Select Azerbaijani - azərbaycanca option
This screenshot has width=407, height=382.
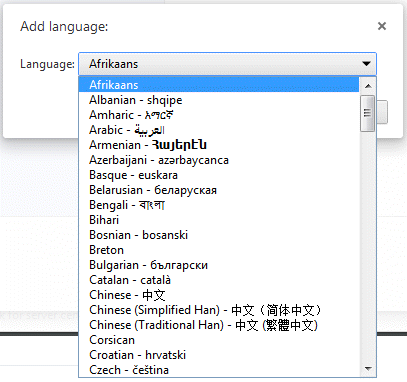pos(219,160)
